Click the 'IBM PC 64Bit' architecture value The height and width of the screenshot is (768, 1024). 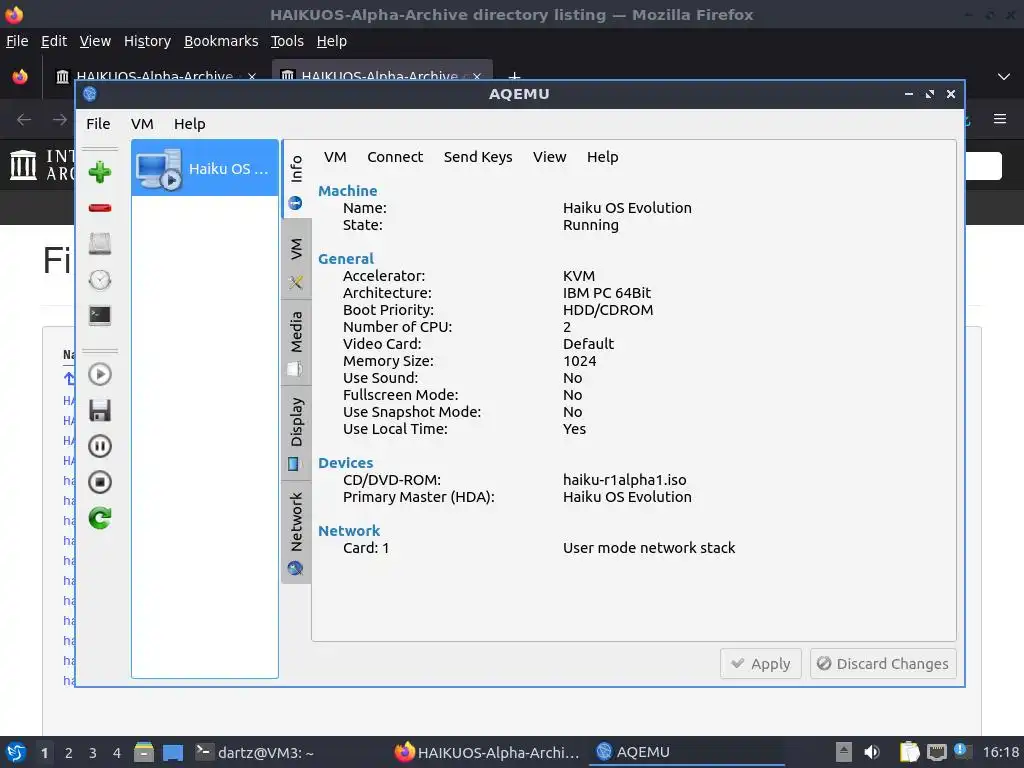coord(607,293)
